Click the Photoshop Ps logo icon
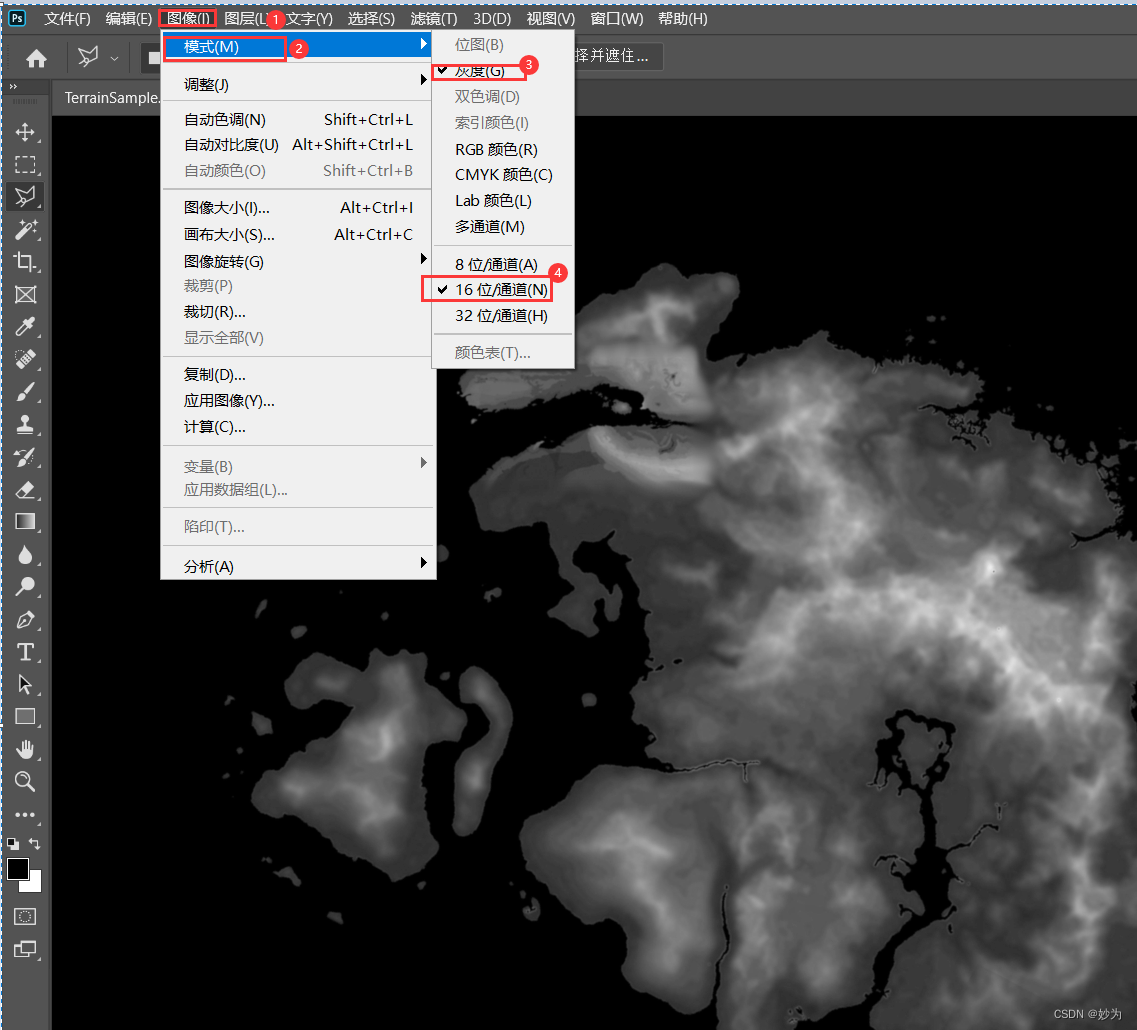Image resolution: width=1137 pixels, height=1030 pixels. click(x=17, y=18)
